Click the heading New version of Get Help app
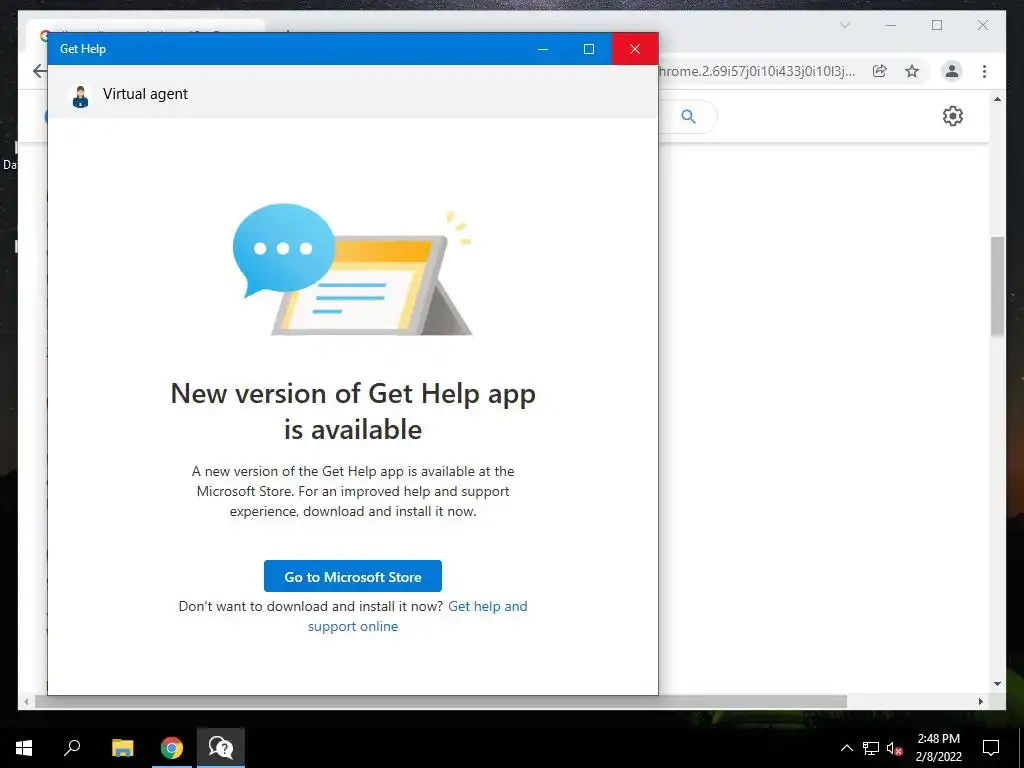This screenshot has height=768, width=1024. click(353, 411)
